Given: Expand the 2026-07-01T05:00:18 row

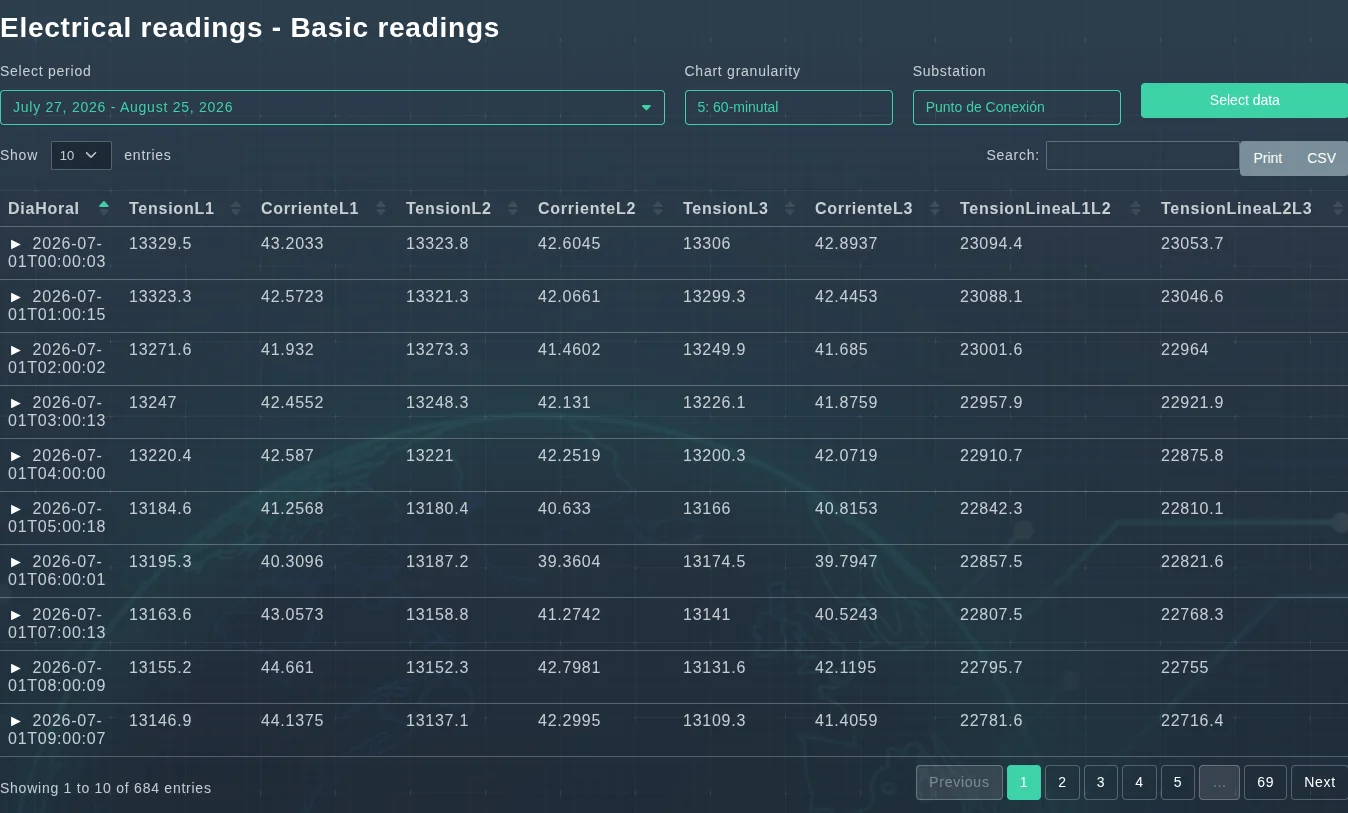Looking at the screenshot, I should (x=16, y=509).
